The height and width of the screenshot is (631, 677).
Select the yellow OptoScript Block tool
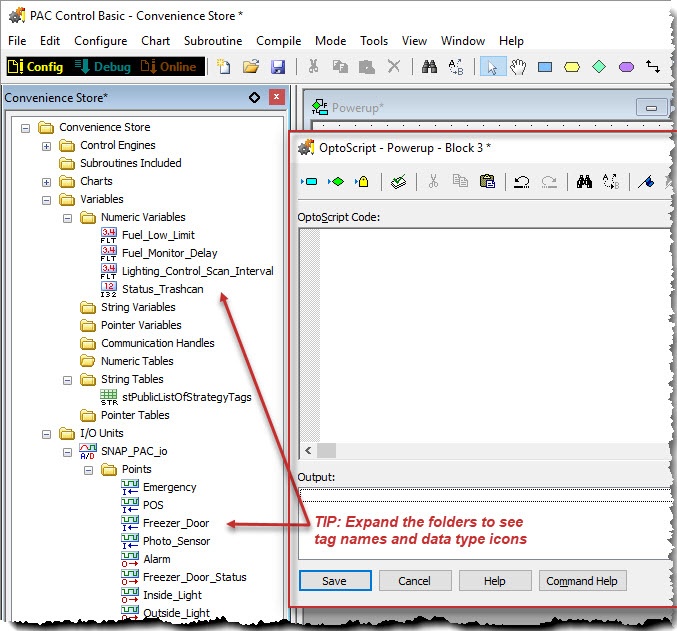click(x=572, y=67)
